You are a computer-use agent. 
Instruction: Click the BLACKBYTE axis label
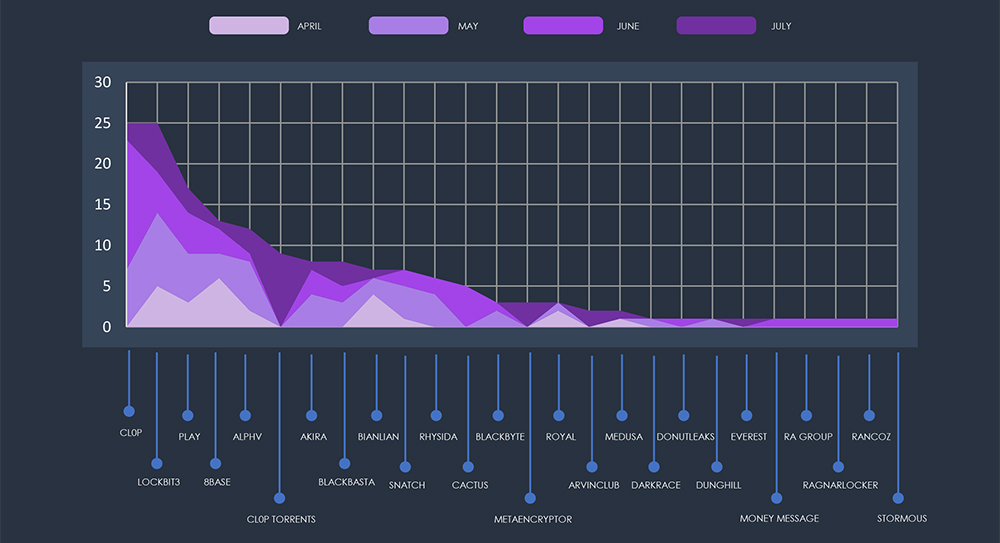point(500,436)
